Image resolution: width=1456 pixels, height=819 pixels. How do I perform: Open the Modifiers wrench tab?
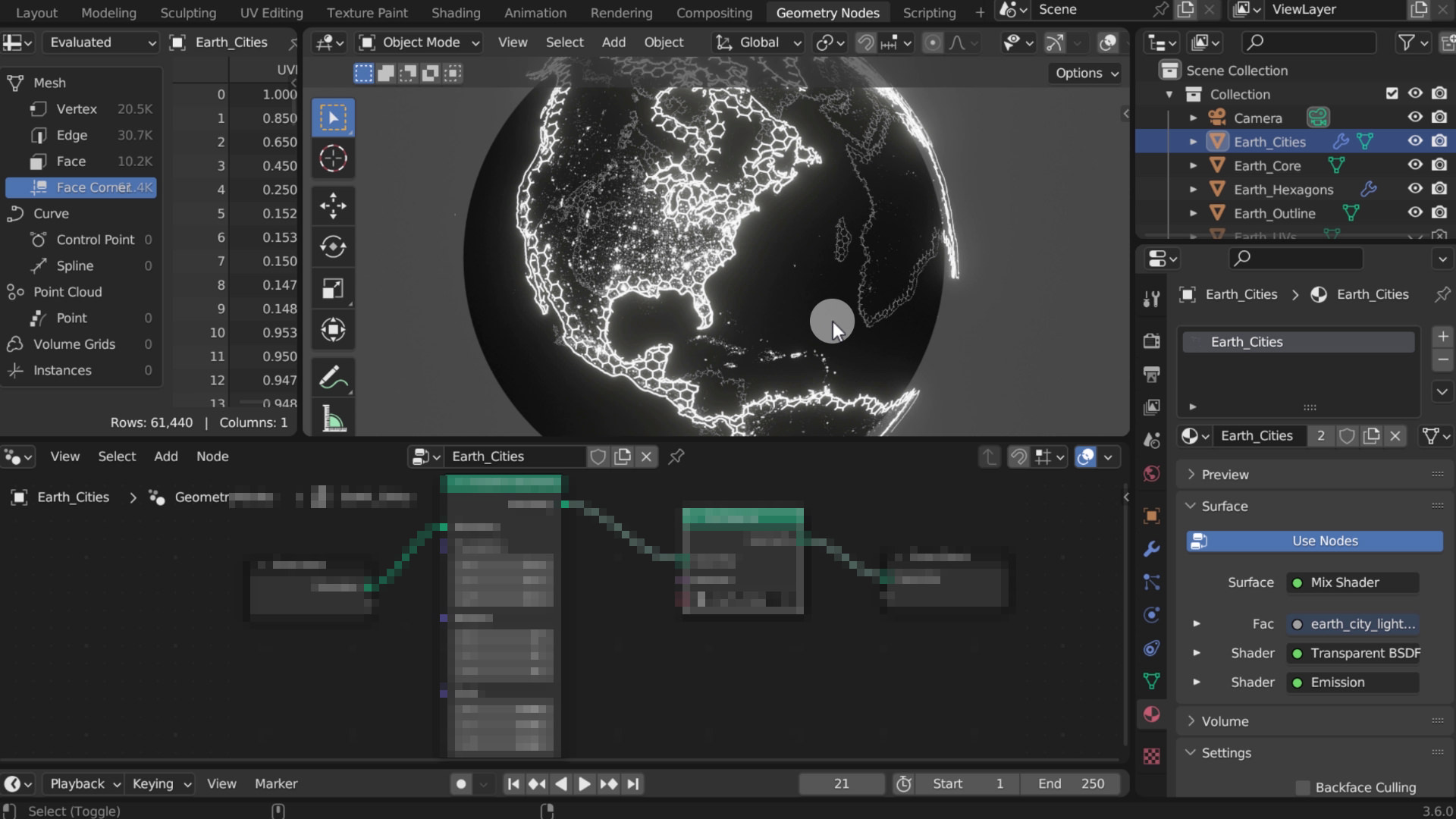tap(1151, 549)
